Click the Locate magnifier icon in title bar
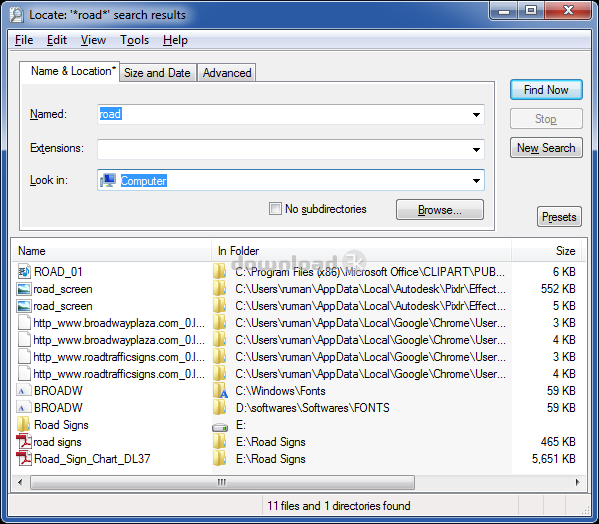The image size is (599, 524). 16,15
